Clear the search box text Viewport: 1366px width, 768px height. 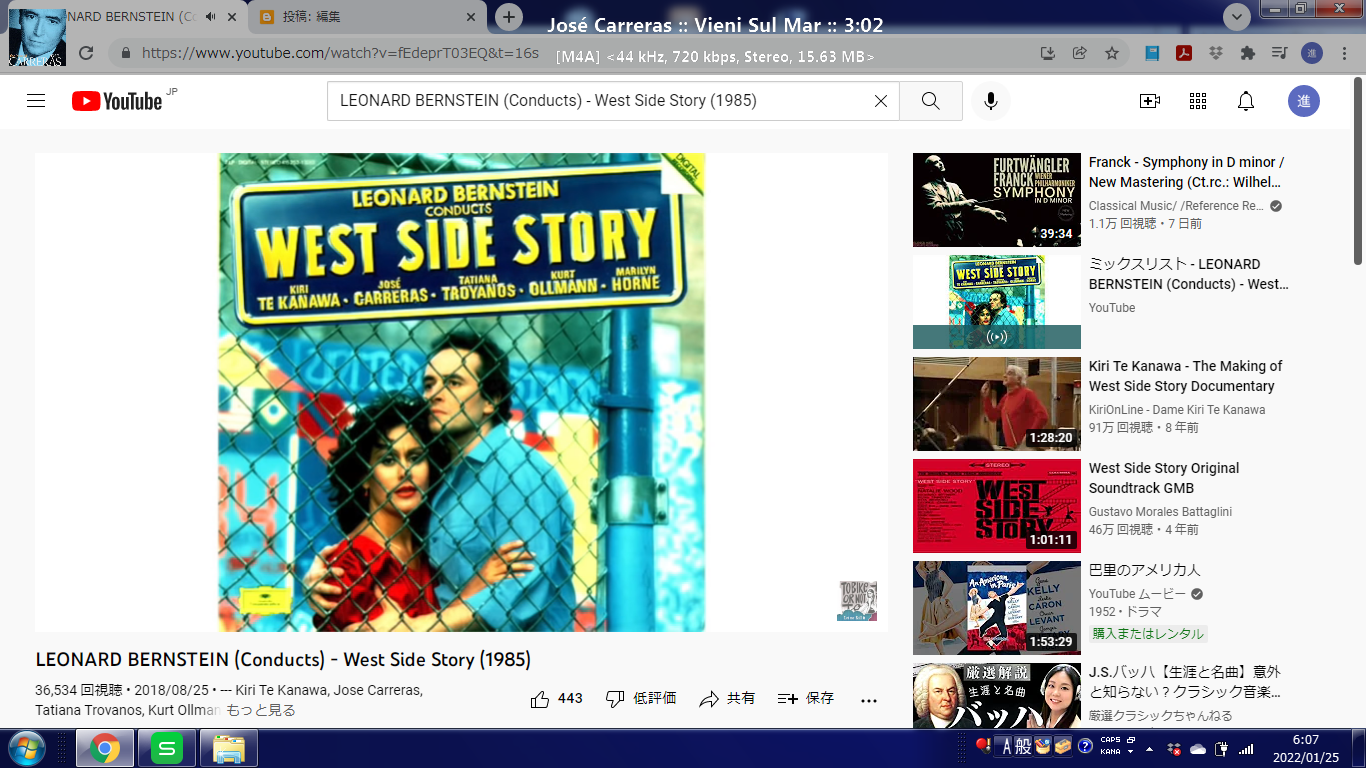point(881,101)
